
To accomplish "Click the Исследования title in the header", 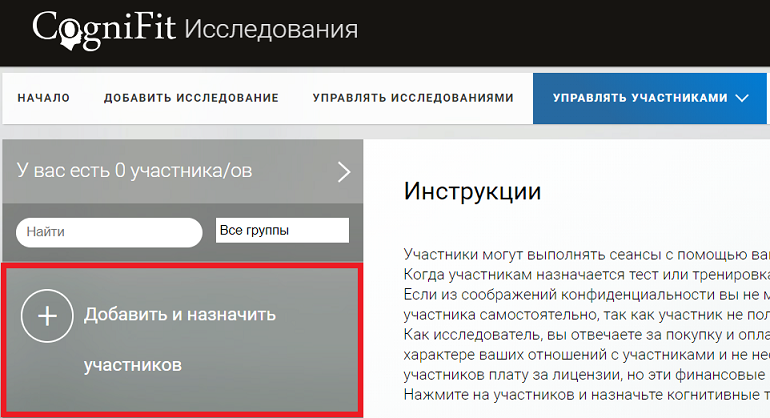I will [271, 29].
